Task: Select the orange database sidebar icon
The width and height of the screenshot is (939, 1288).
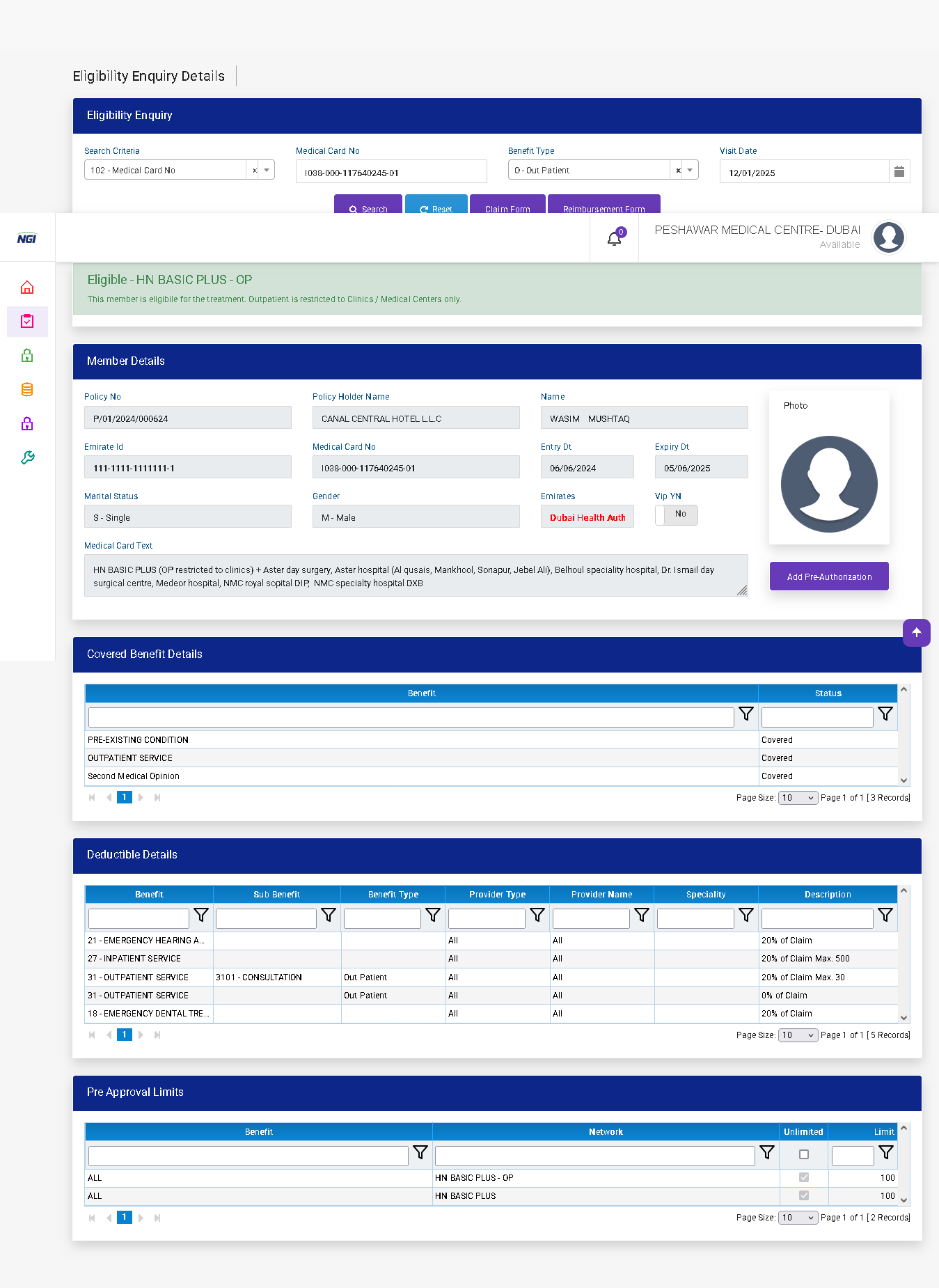Action: [x=27, y=390]
